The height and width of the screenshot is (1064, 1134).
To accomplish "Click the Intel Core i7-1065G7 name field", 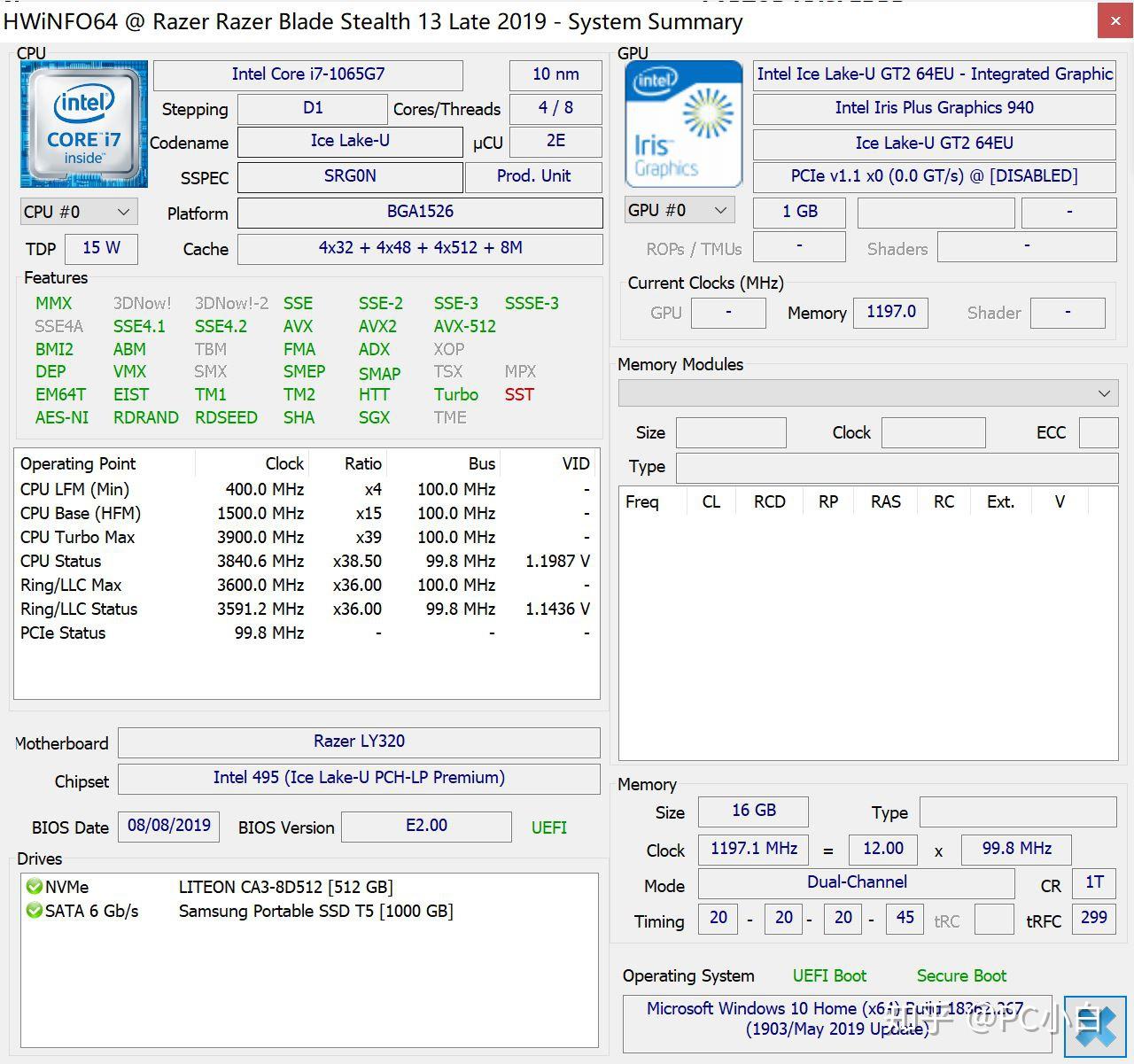I will [308, 74].
